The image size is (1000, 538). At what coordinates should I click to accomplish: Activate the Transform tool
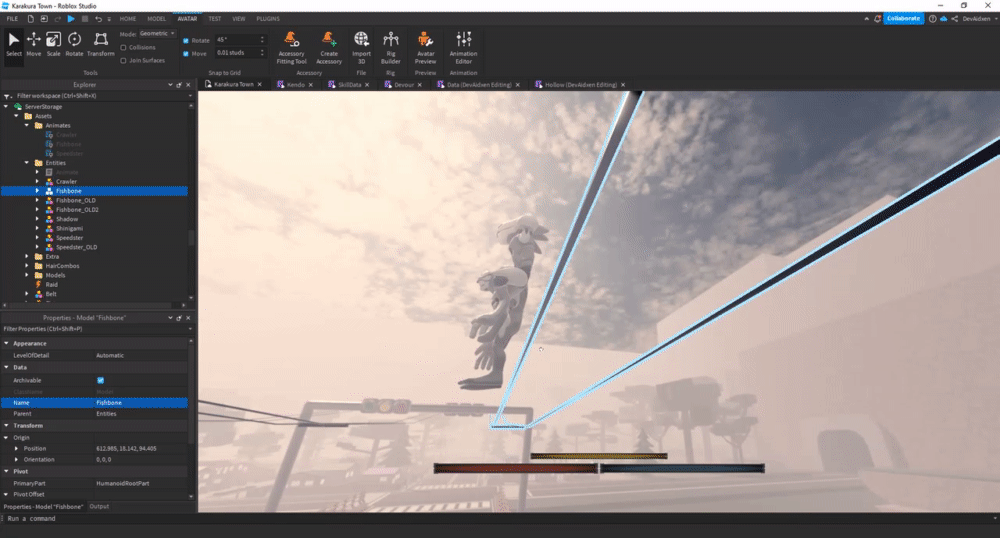point(101,45)
